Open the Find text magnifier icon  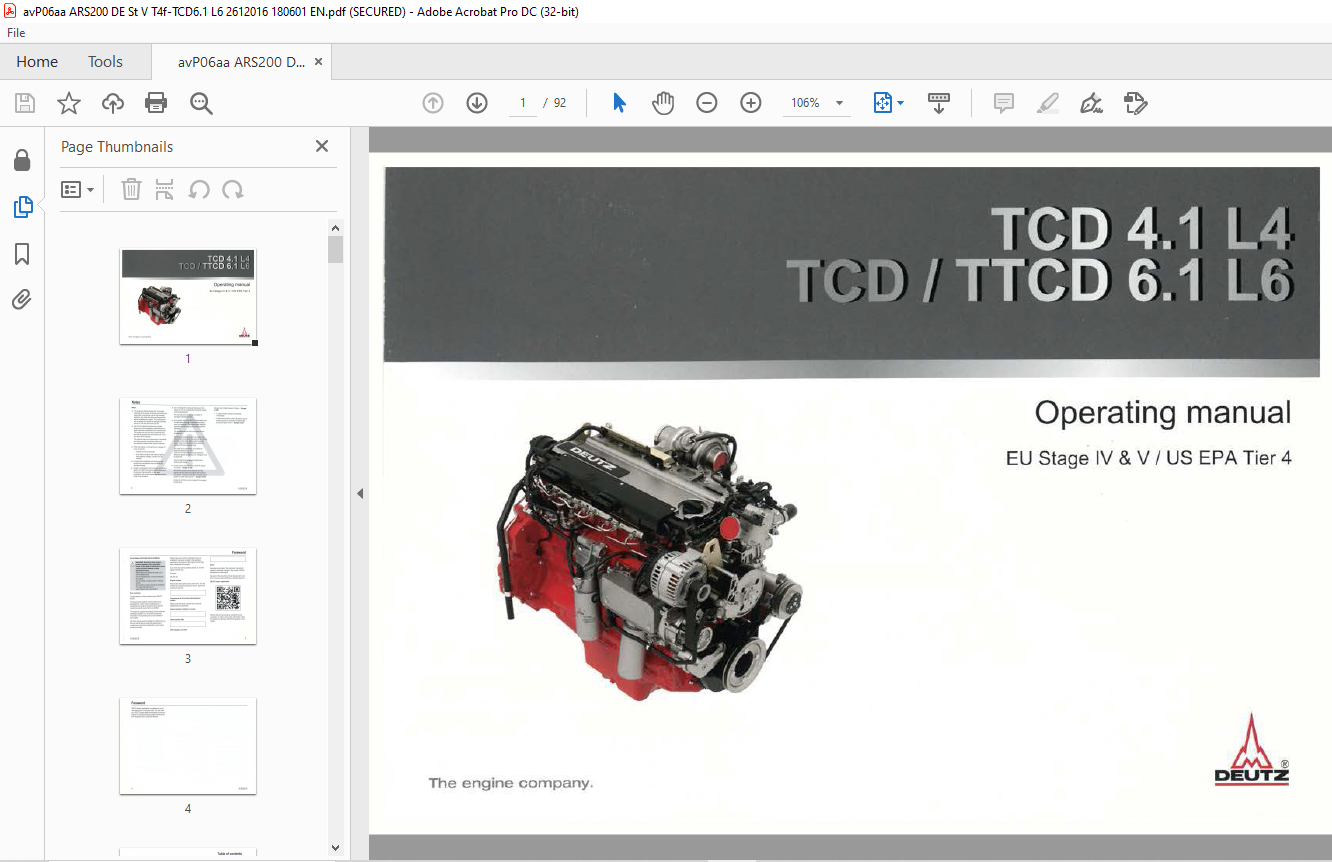pos(201,103)
